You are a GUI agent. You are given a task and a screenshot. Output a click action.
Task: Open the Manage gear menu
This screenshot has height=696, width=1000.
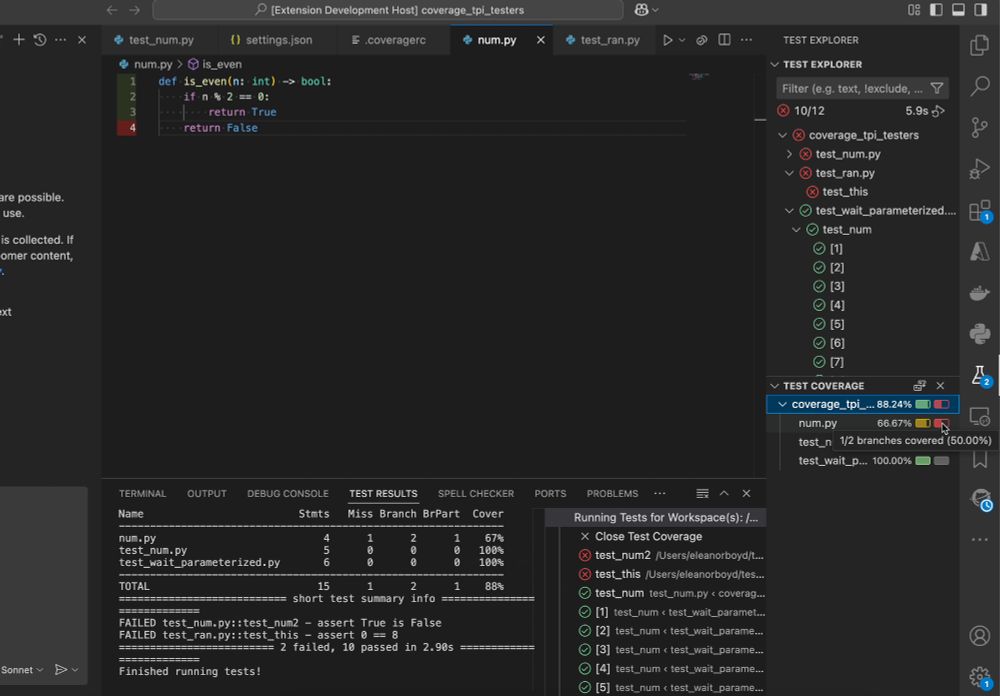click(979, 676)
